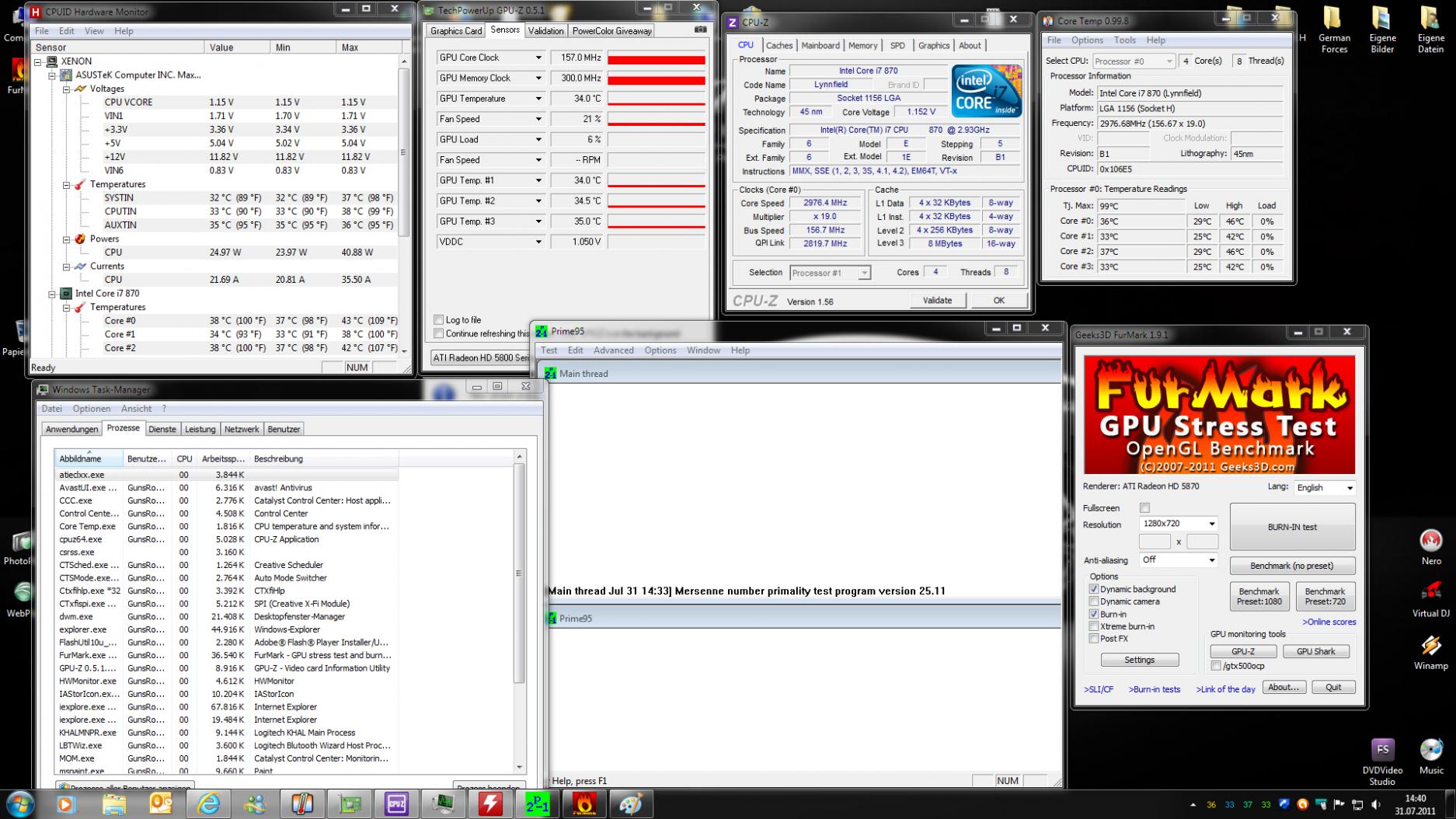Launch Winamp desktop icon

point(1431,651)
